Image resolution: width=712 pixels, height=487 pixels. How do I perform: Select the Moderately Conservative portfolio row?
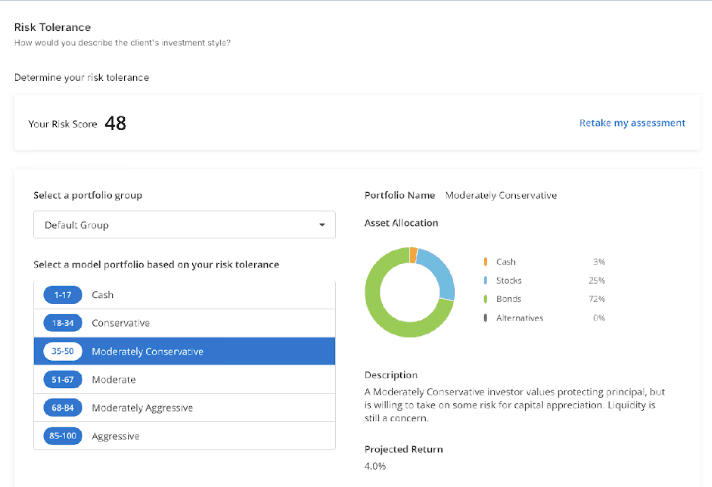(184, 351)
